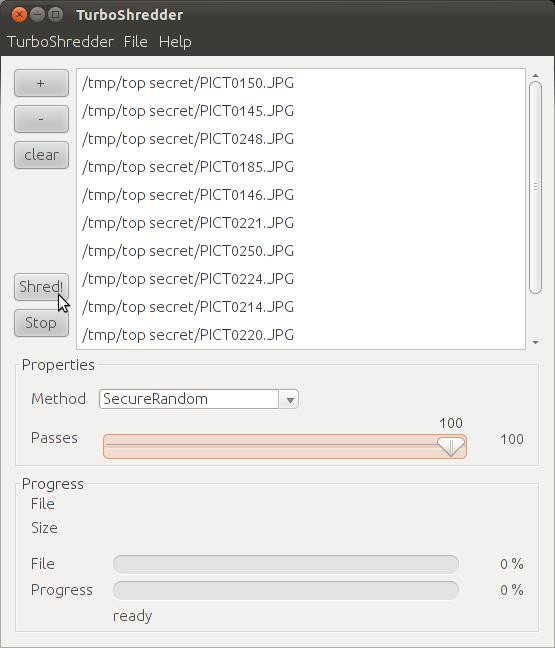This screenshot has height=648, width=555.
Task: Clear the file list
Action: [41, 155]
